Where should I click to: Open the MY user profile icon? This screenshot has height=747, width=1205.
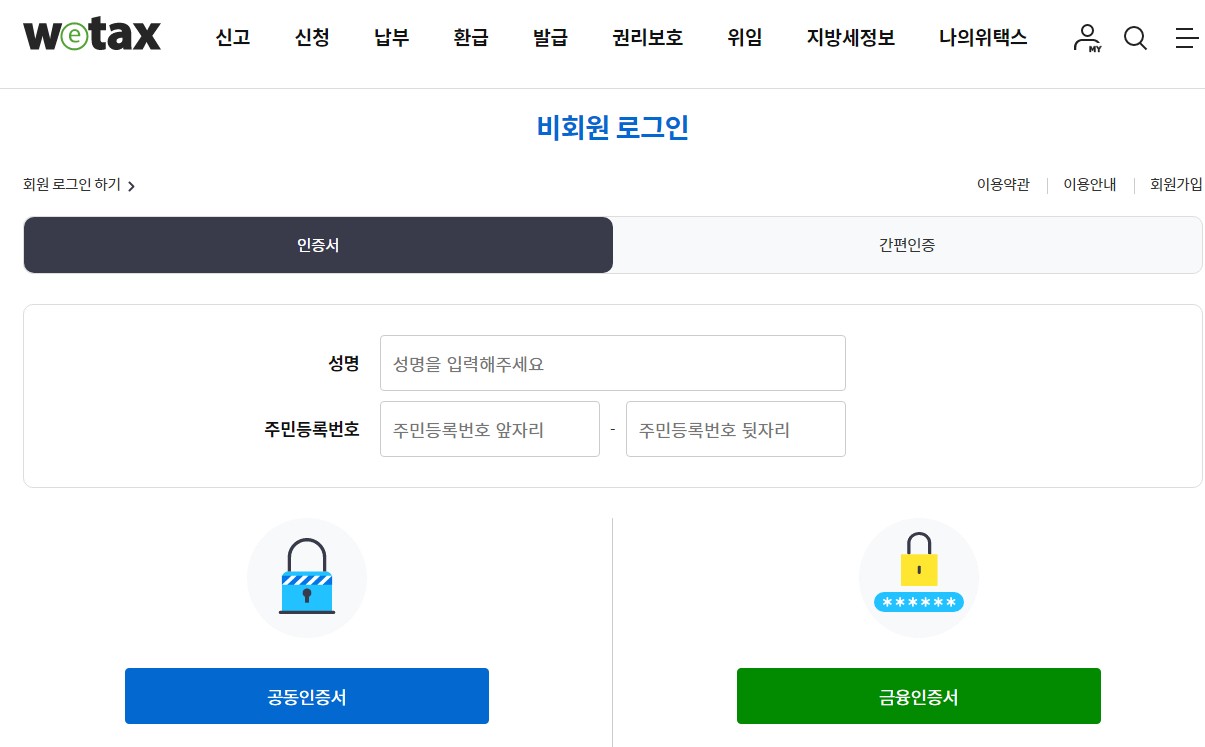[x=1086, y=38]
